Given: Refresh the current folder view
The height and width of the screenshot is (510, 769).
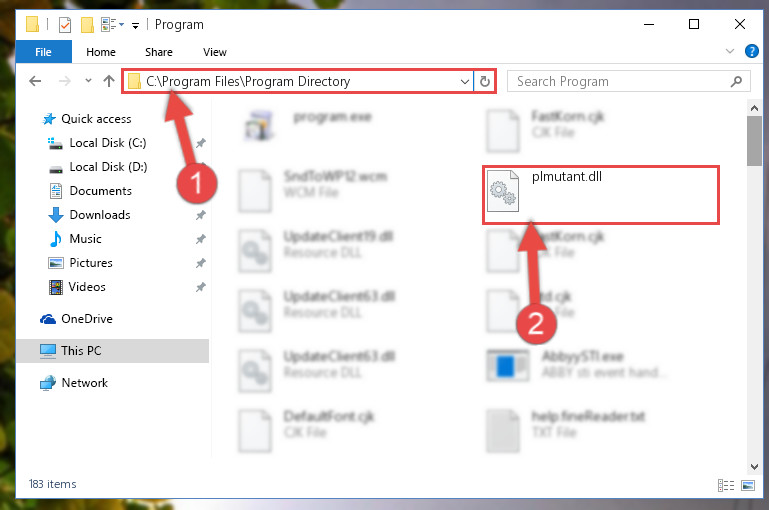Looking at the screenshot, I should click(485, 81).
